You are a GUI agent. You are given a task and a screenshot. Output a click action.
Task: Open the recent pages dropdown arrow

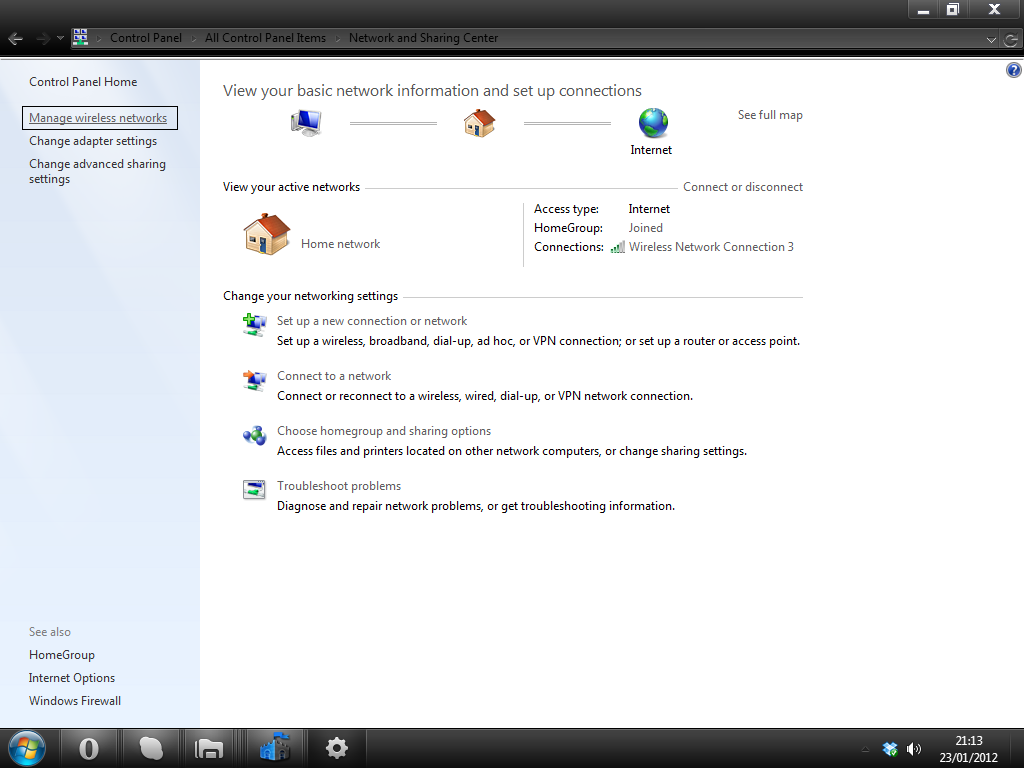pos(60,38)
